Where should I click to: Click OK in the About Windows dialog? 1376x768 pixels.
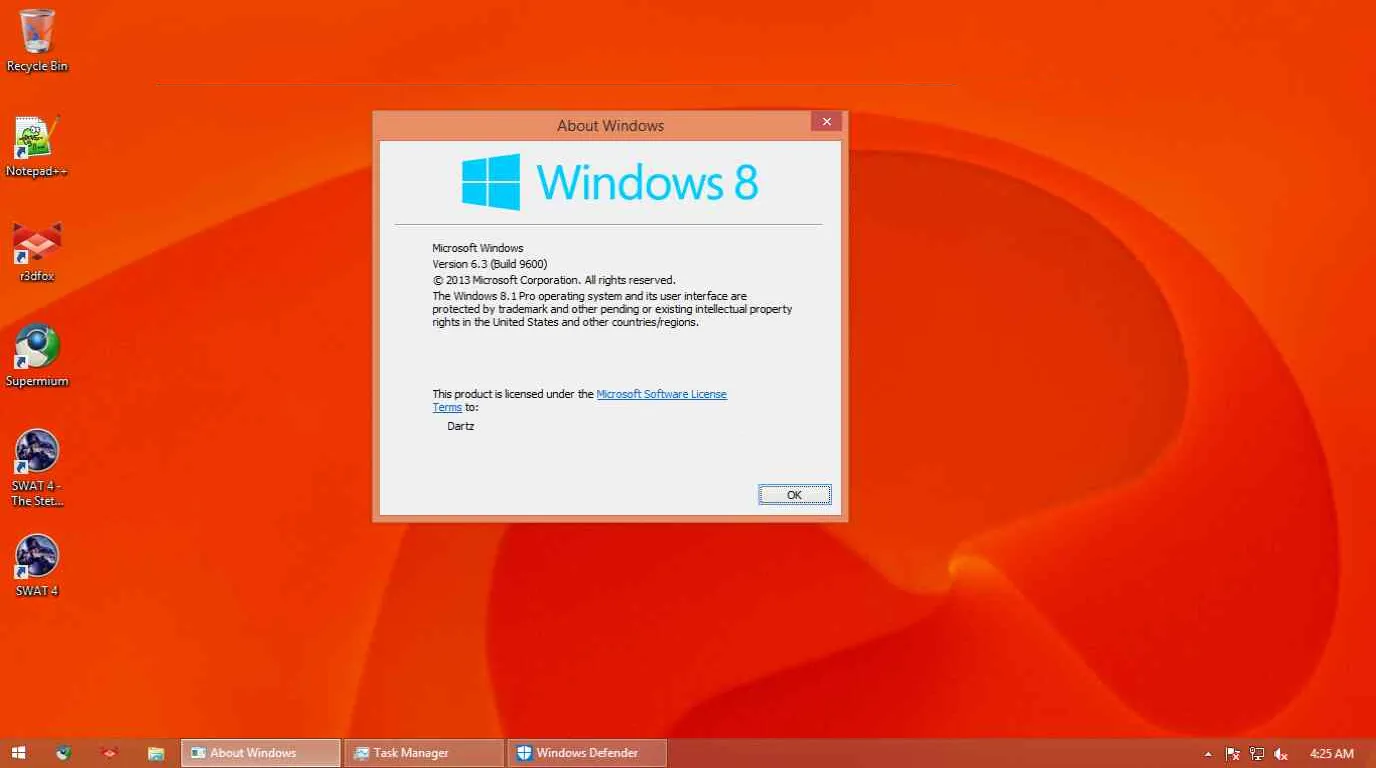[x=794, y=495]
